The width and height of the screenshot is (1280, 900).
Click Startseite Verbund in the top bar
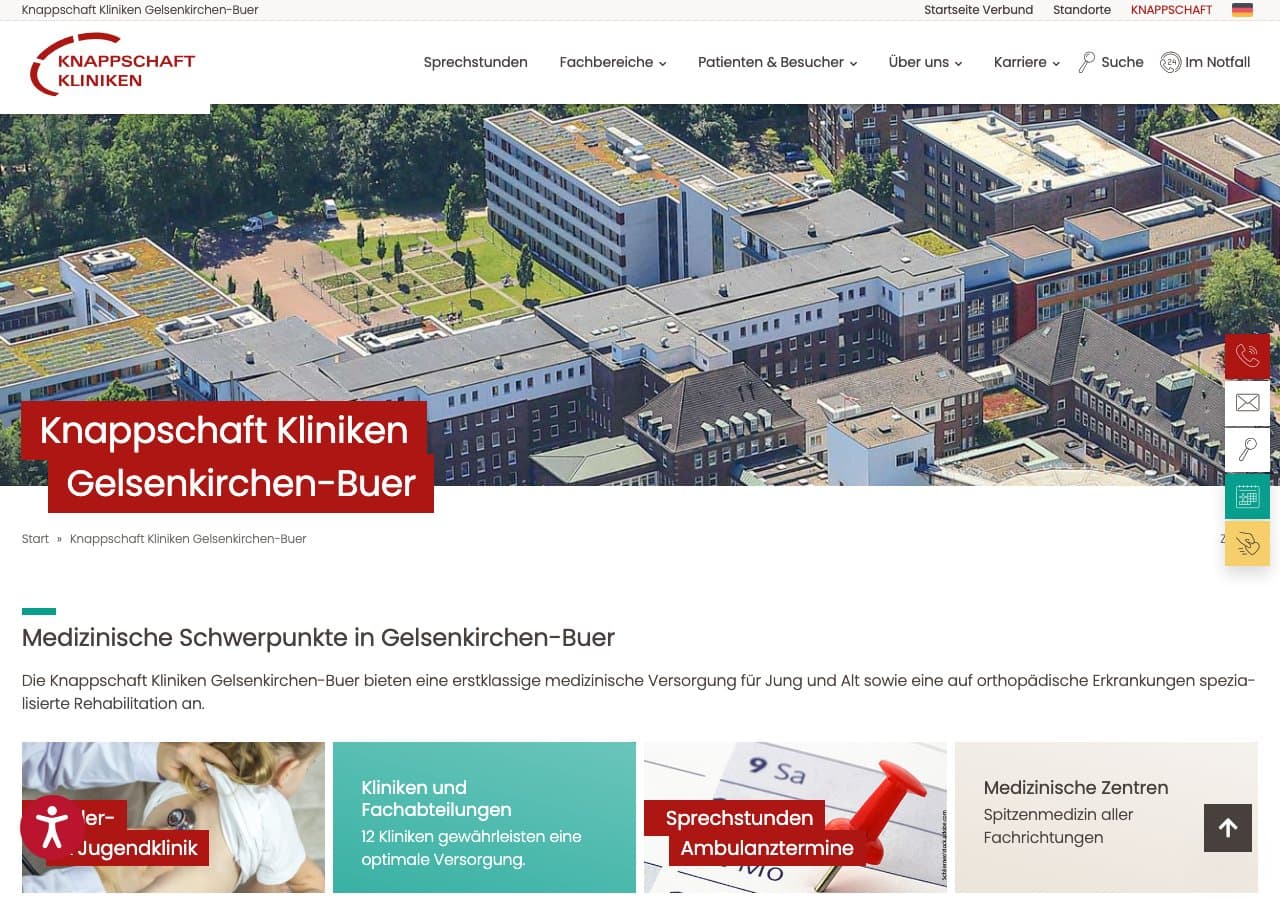[978, 10]
